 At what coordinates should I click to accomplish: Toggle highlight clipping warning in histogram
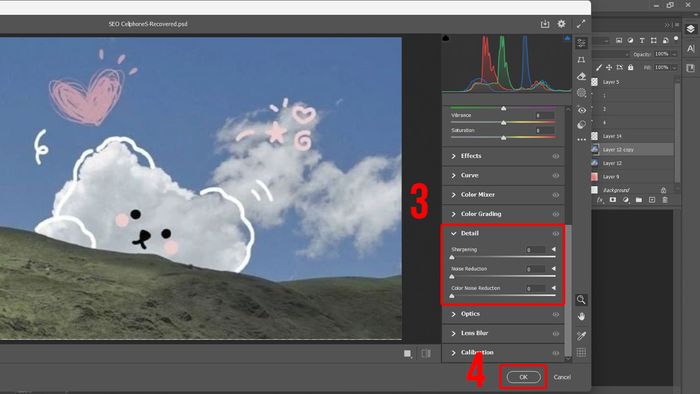click(x=567, y=38)
